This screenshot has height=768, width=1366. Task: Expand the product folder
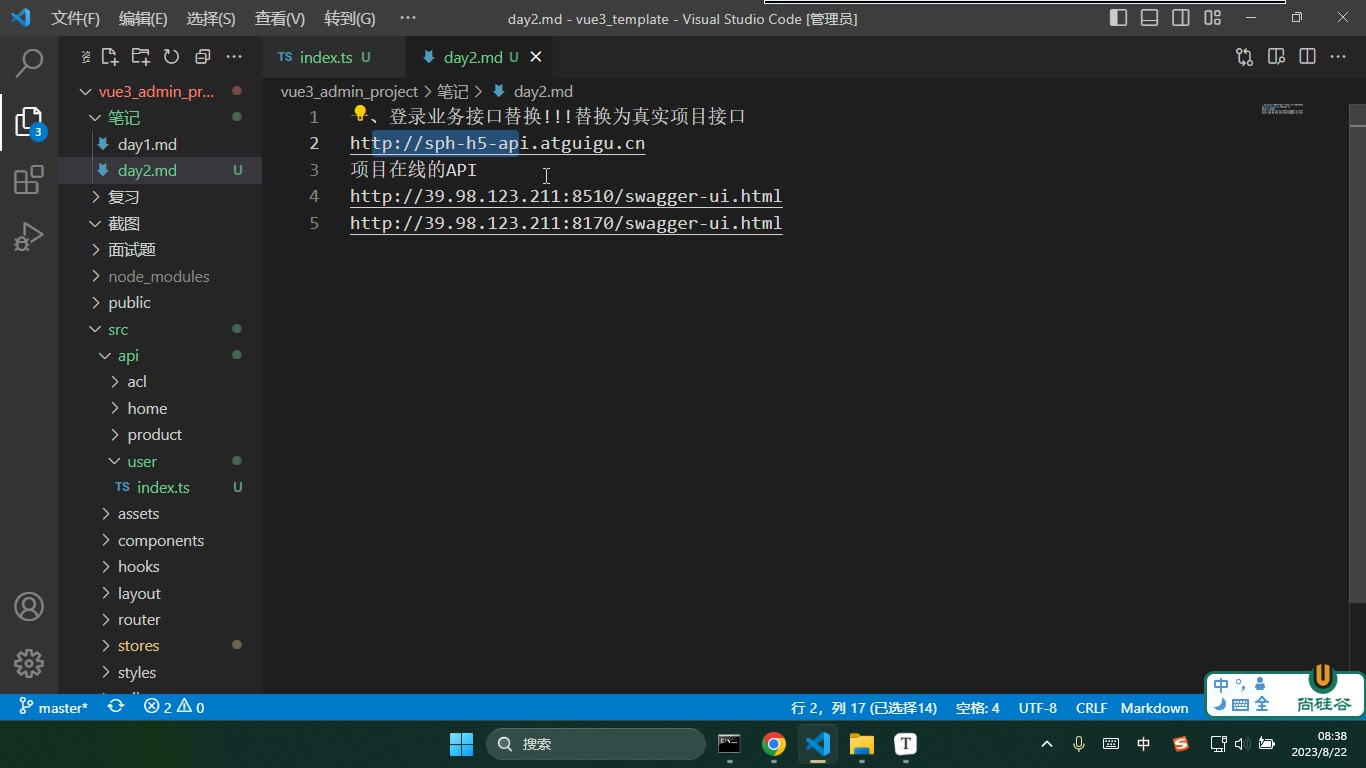coord(160,435)
